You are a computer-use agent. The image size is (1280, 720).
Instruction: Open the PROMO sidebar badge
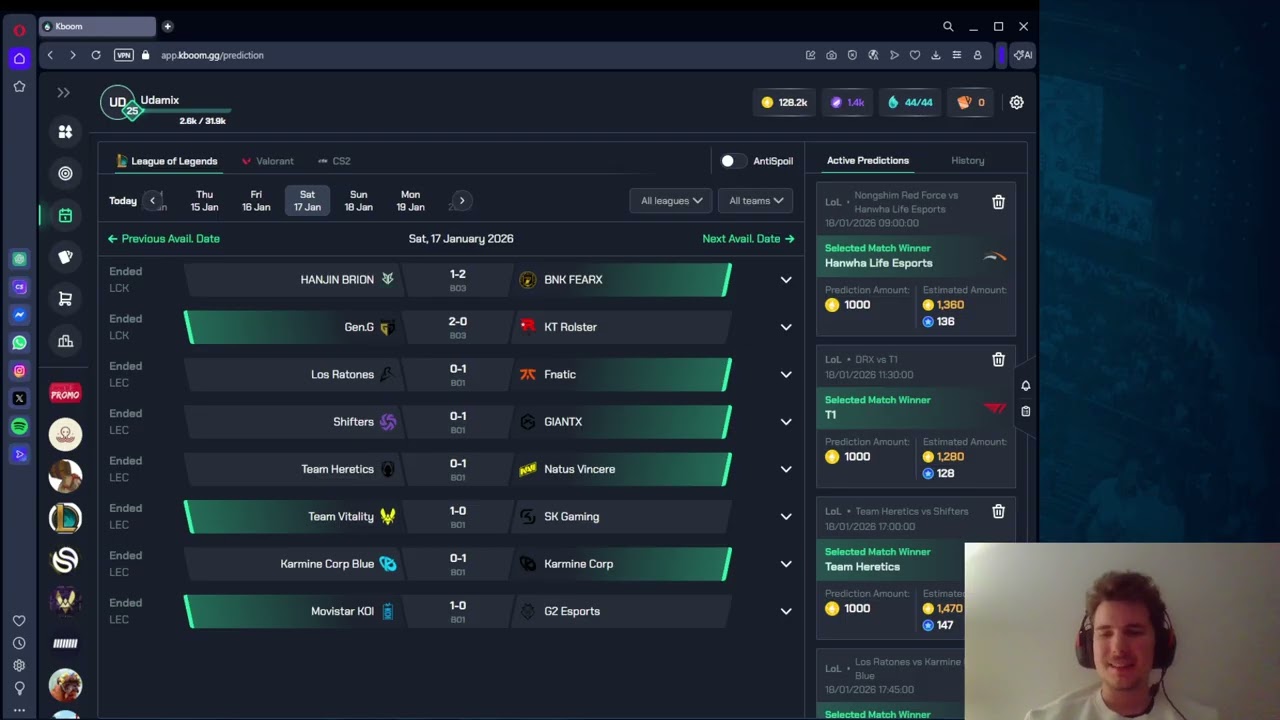[65, 394]
